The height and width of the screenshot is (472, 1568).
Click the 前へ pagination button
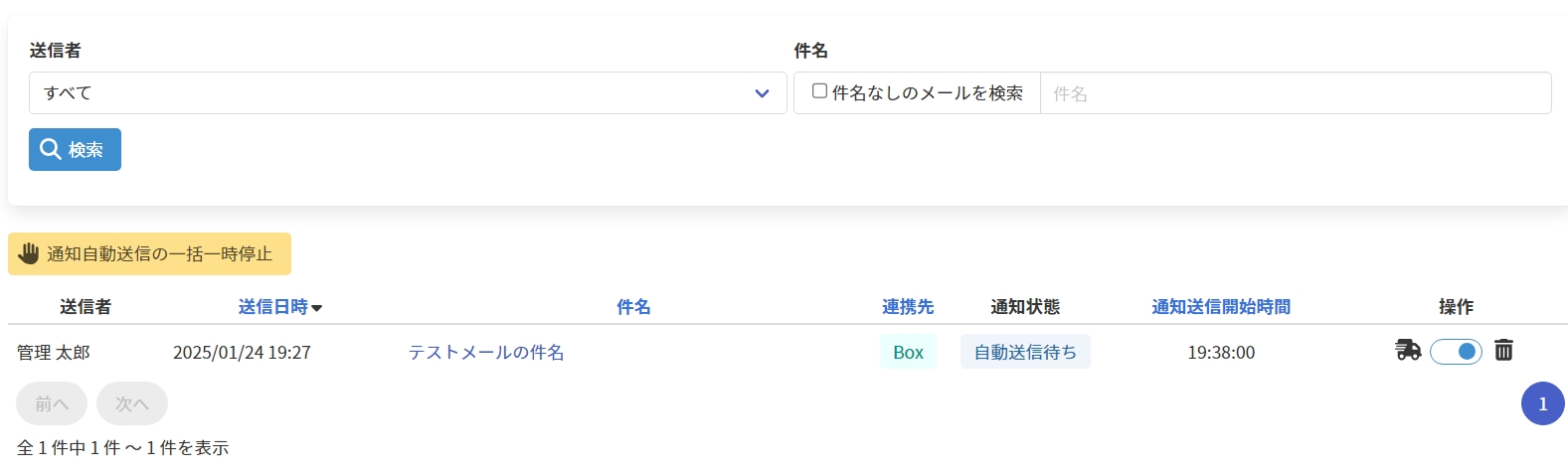coord(52,403)
